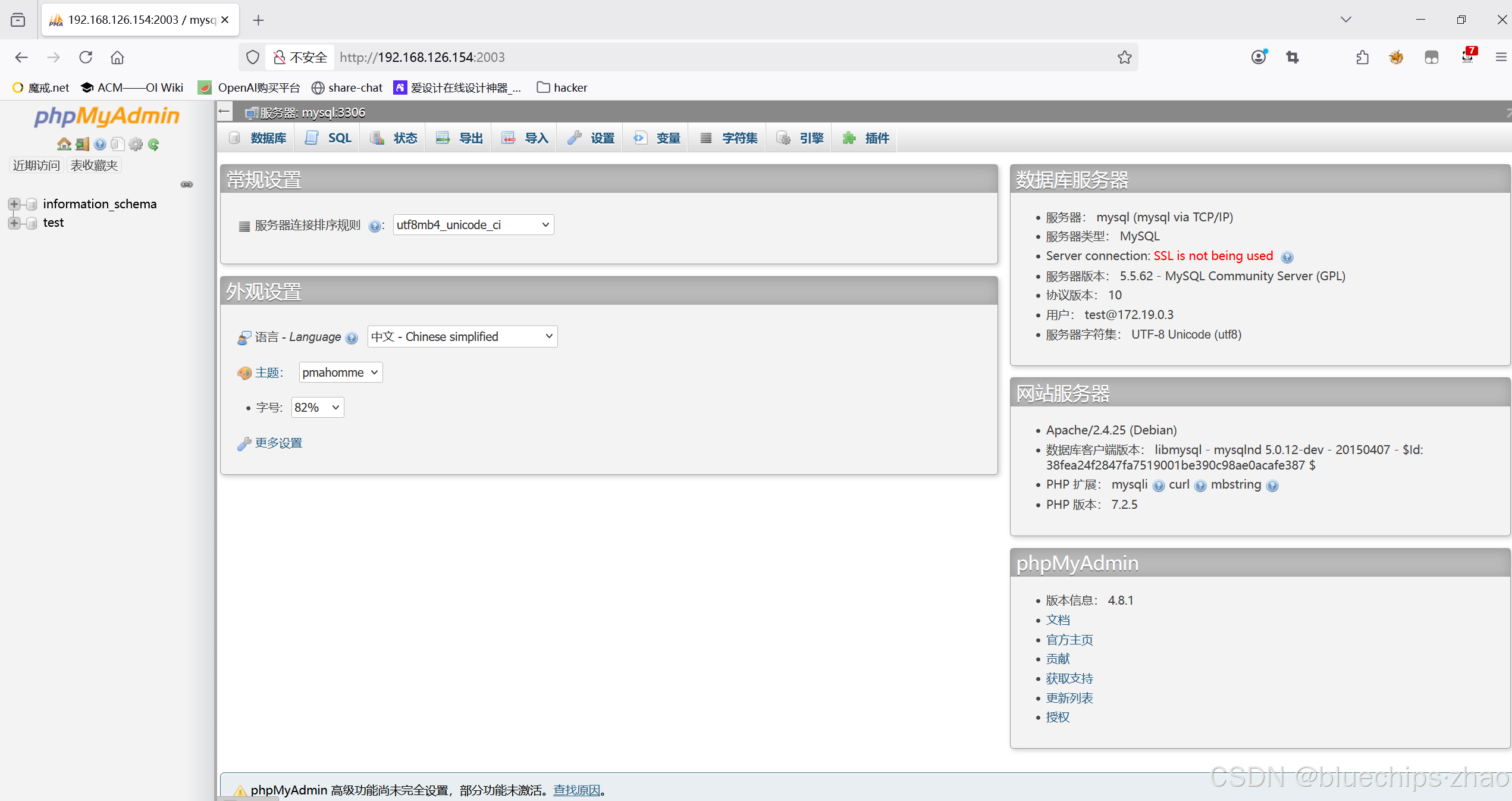Click the navigation panel settings gear icon

tap(136, 144)
